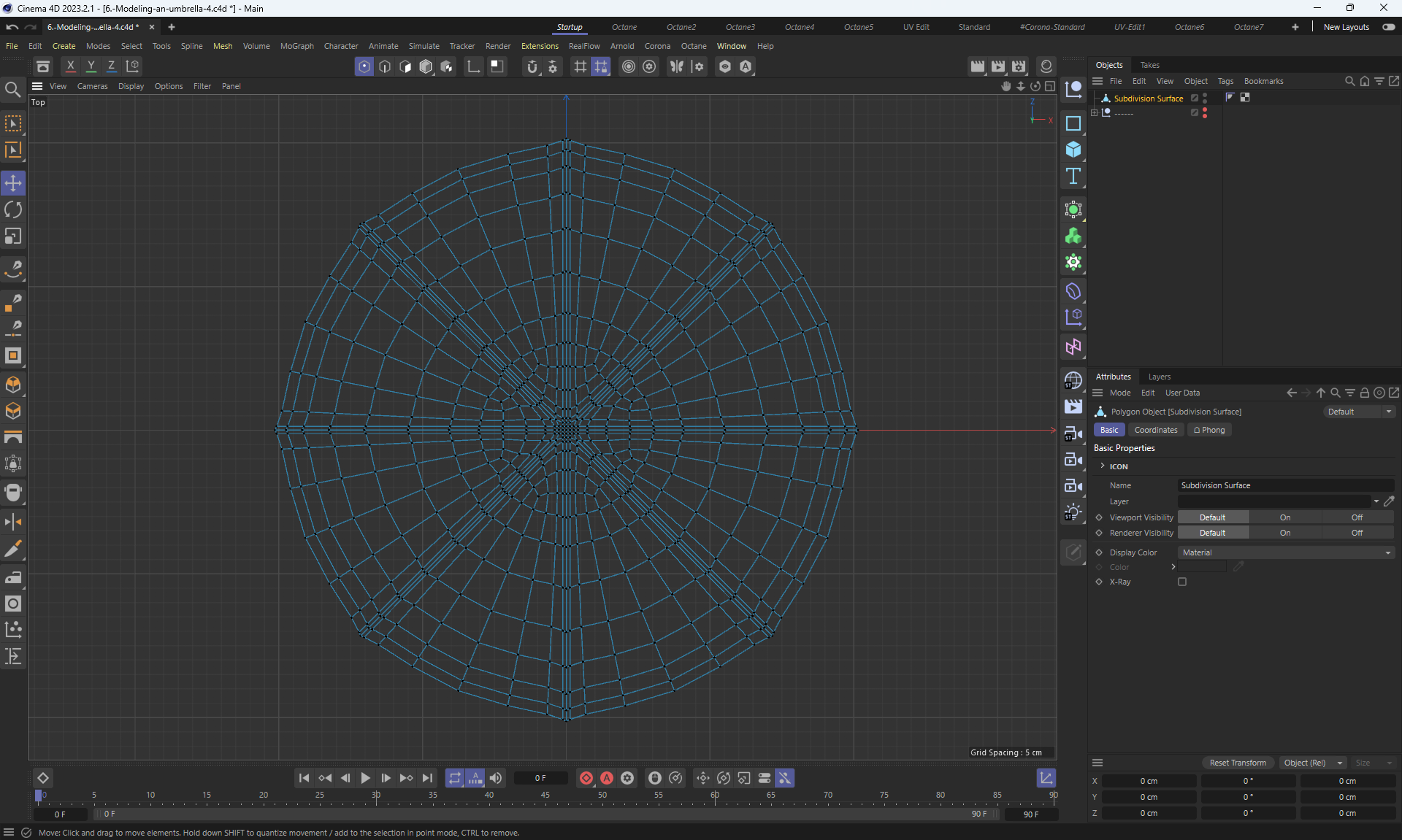
Task: Click the Record Active Objects button
Action: 586,778
